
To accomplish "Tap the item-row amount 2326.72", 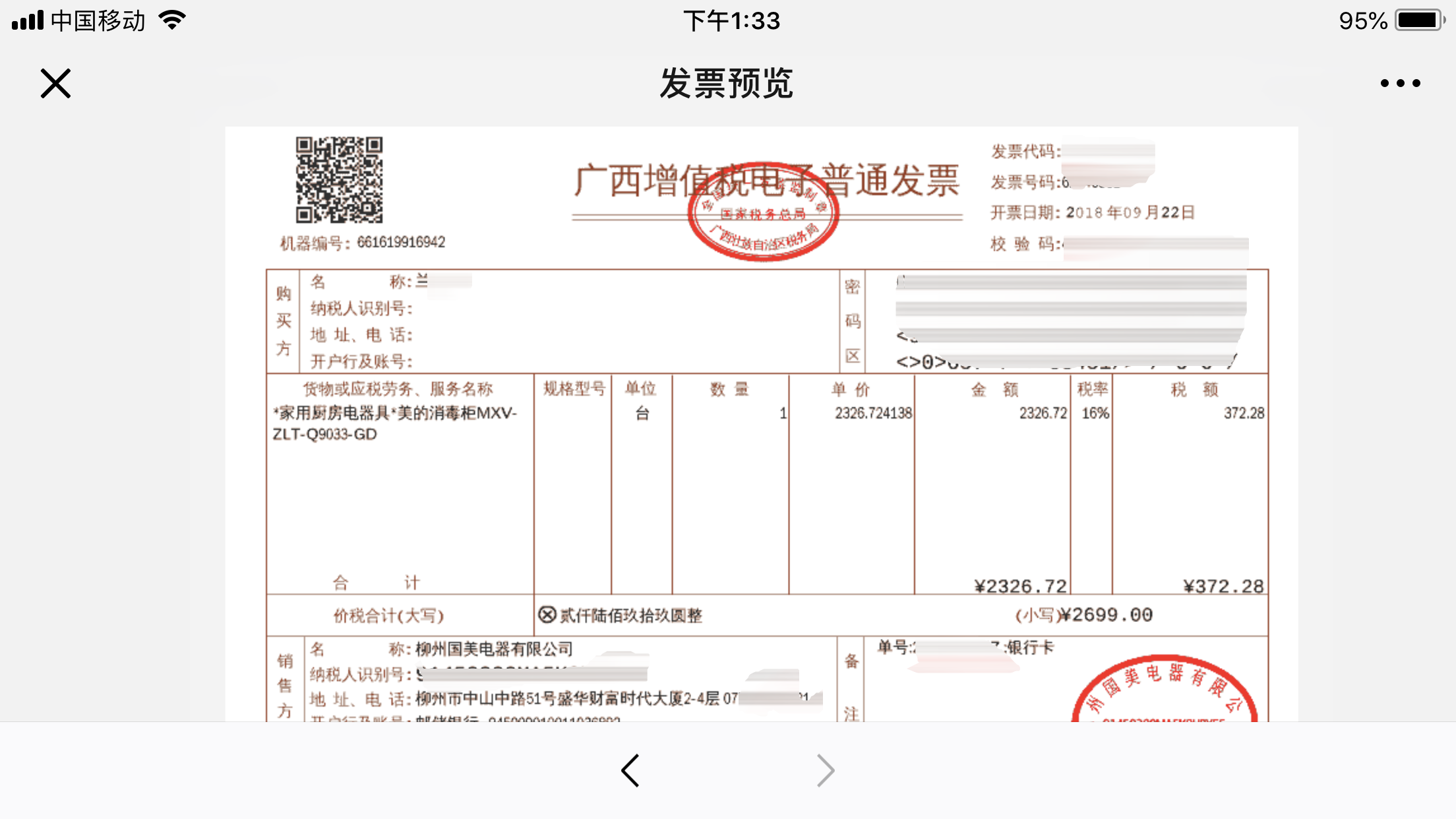I will click(1043, 413).
